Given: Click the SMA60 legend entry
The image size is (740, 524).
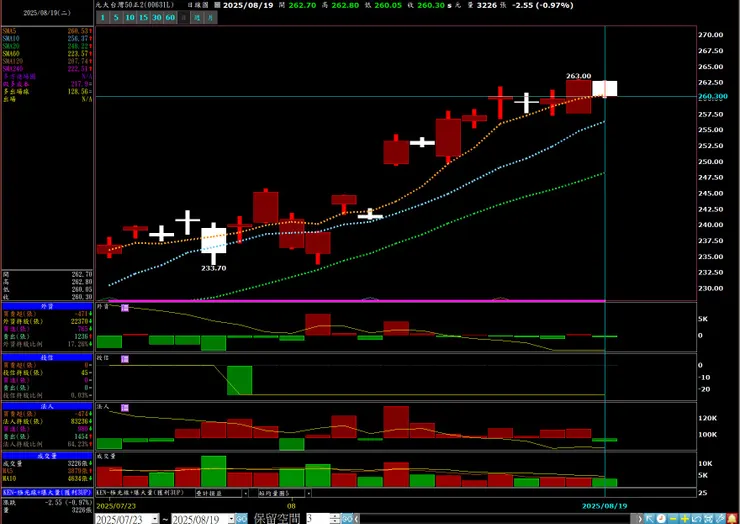Looking at the screenshot, I should coord(47,53).
